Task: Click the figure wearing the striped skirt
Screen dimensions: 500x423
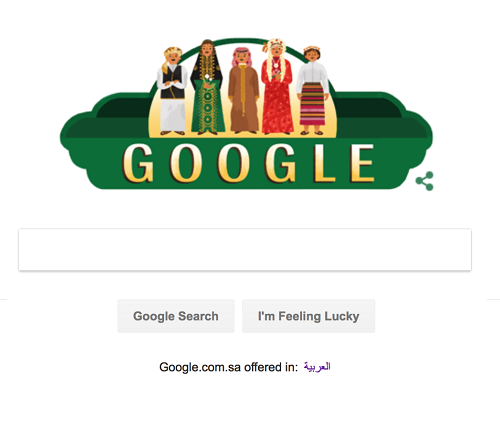Action: 313,91
